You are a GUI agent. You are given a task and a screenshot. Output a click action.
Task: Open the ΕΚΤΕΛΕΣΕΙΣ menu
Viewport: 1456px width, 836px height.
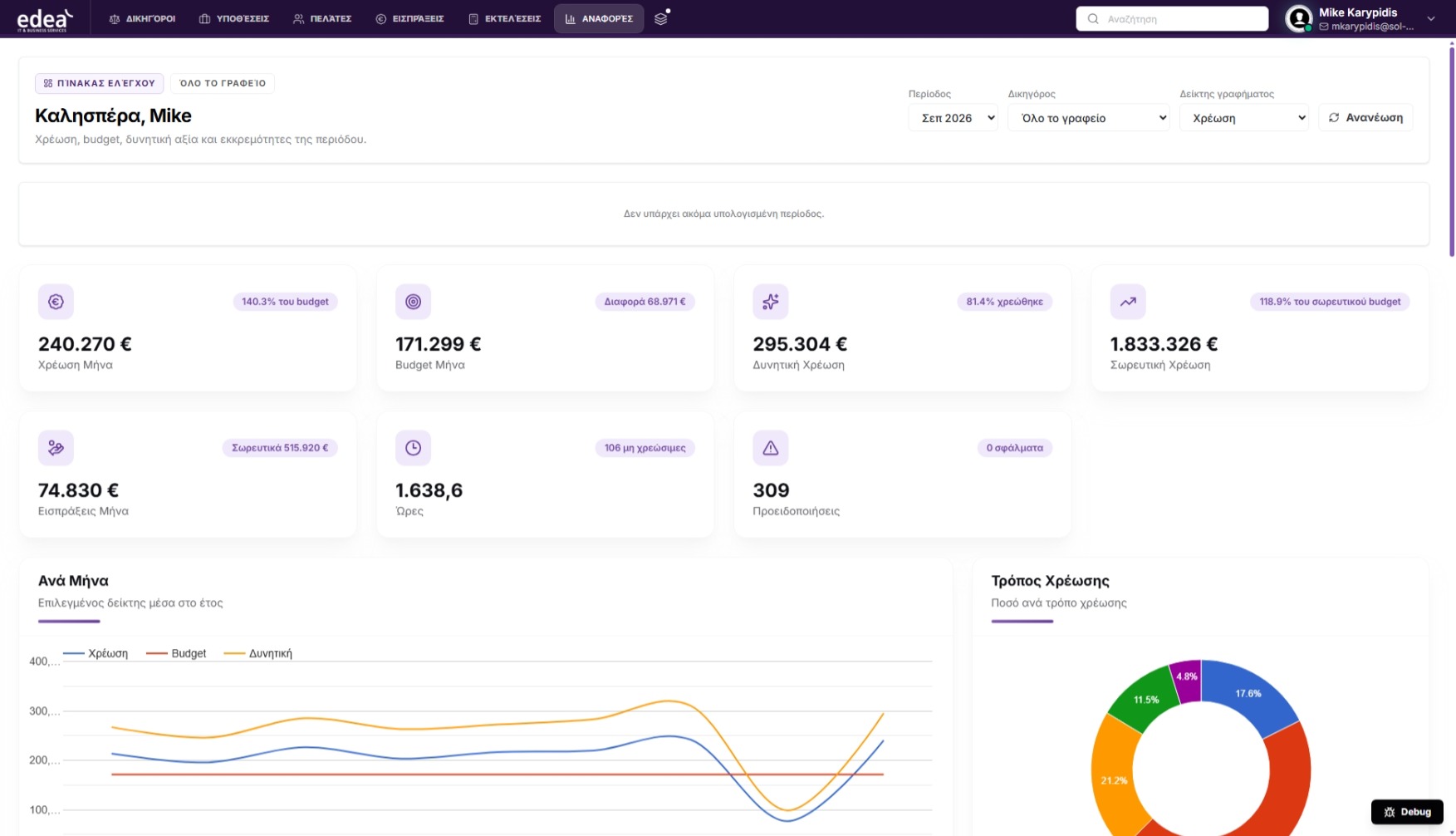505,18
